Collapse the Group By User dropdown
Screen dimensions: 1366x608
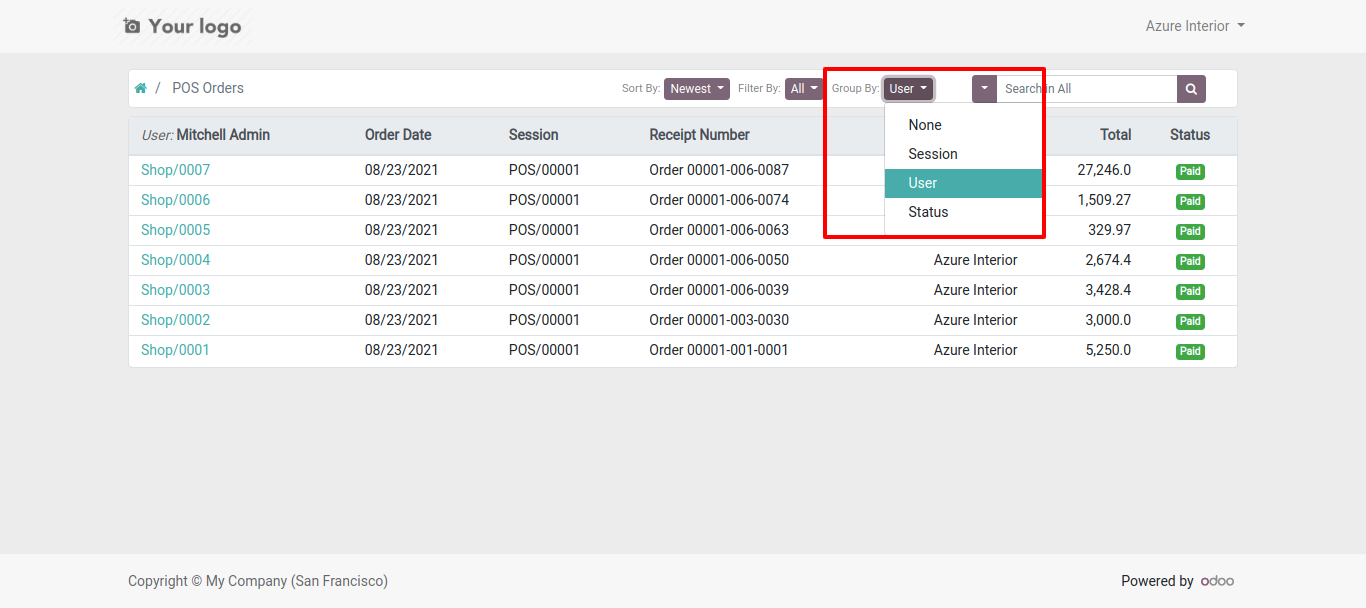pyautogui.click(x=909, y=89)
